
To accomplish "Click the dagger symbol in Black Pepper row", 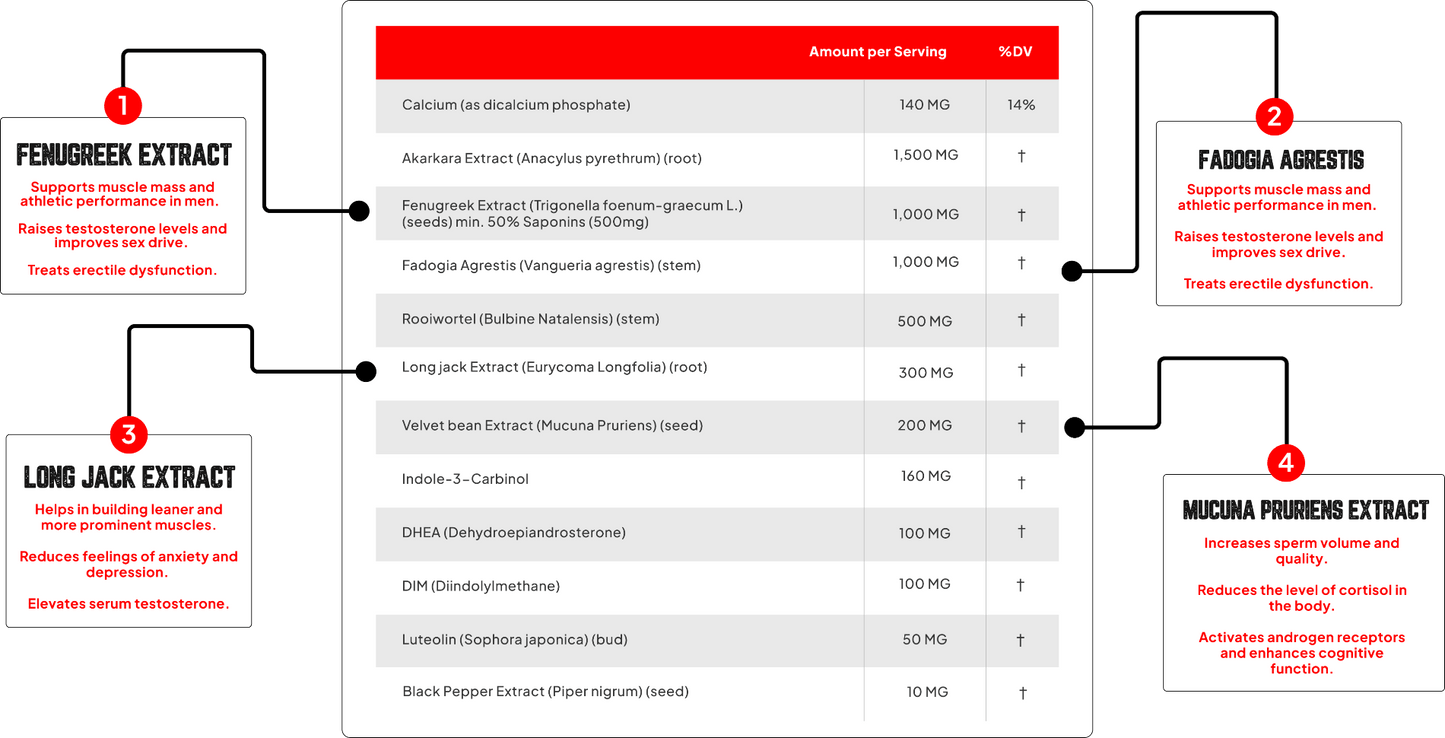I will [1022, 692].
